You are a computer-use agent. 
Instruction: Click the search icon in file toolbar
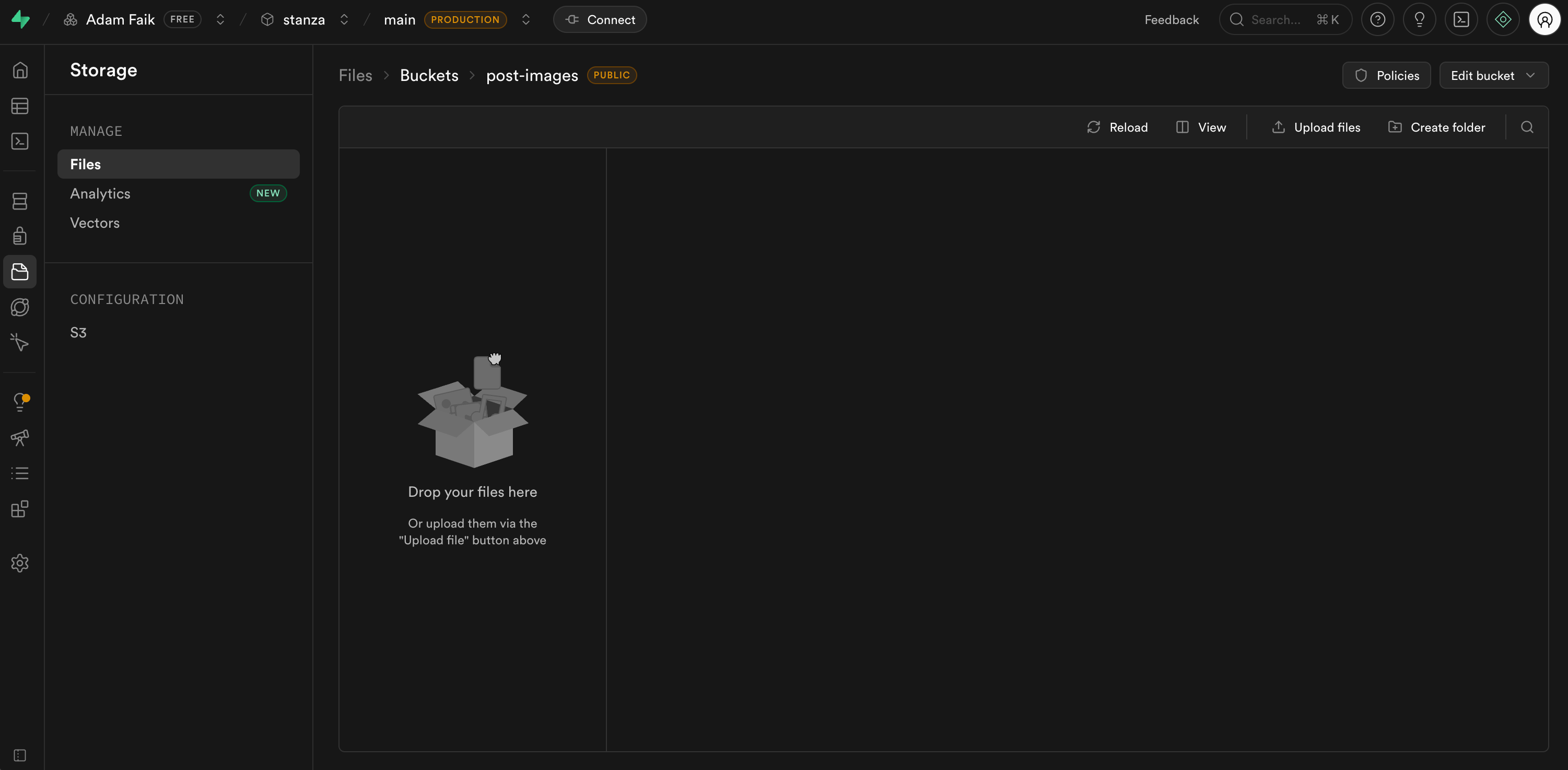click(x=1527, y=127)
